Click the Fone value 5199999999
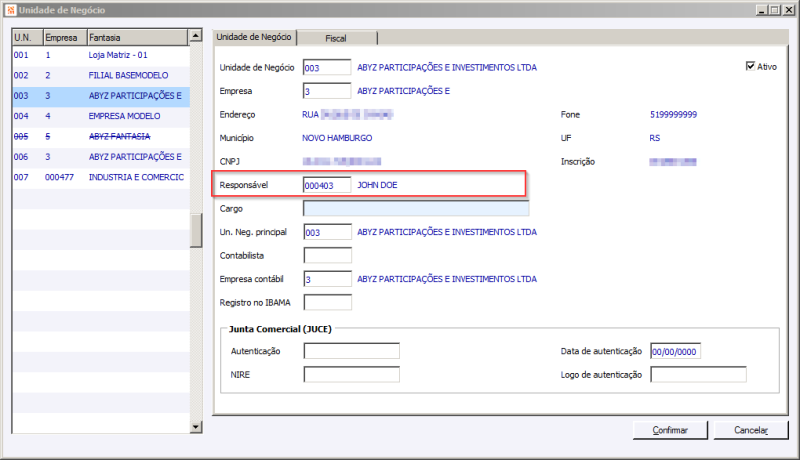Viewport: 800px width, 460px height. (x=673, y=115)
